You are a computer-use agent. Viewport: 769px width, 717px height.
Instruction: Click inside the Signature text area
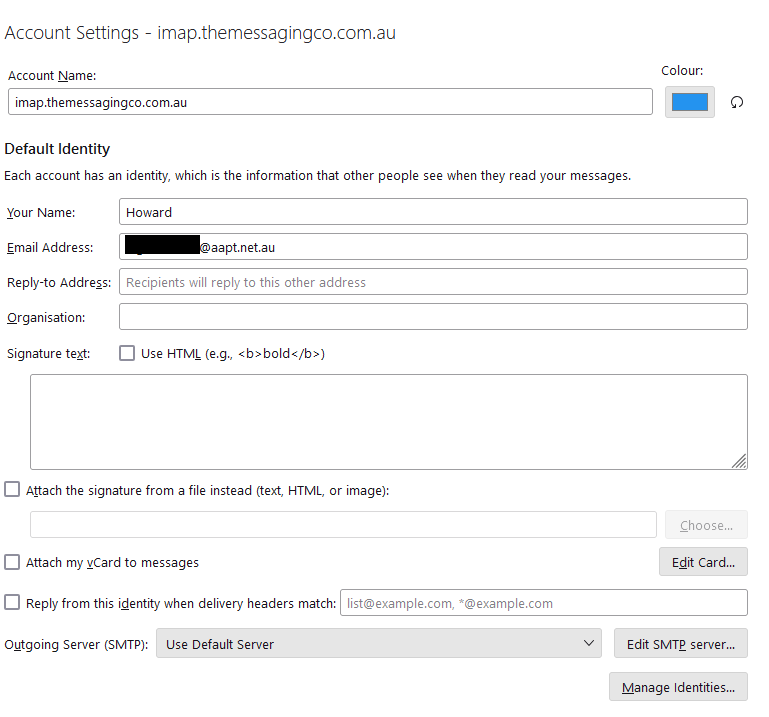point(388,421)
